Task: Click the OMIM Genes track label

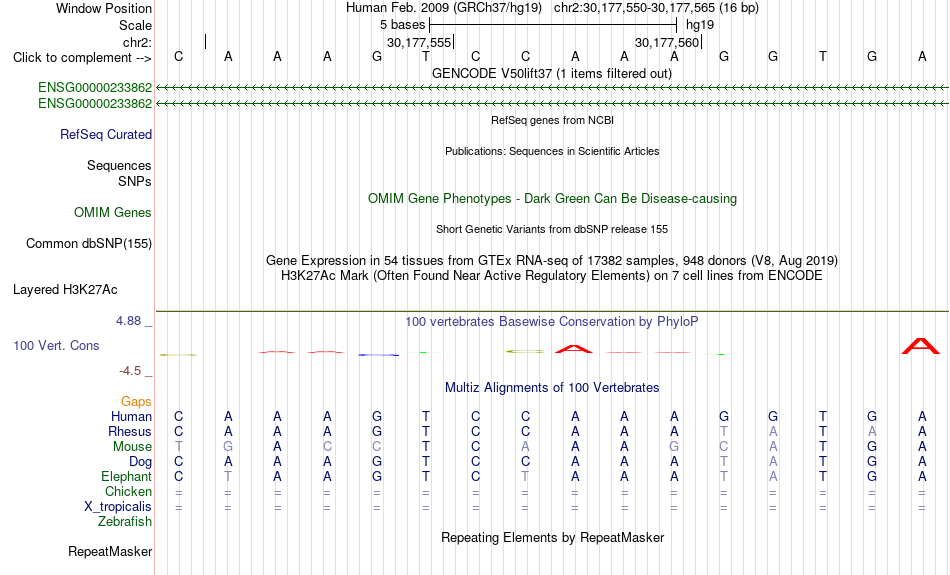Action: [112, 213]
